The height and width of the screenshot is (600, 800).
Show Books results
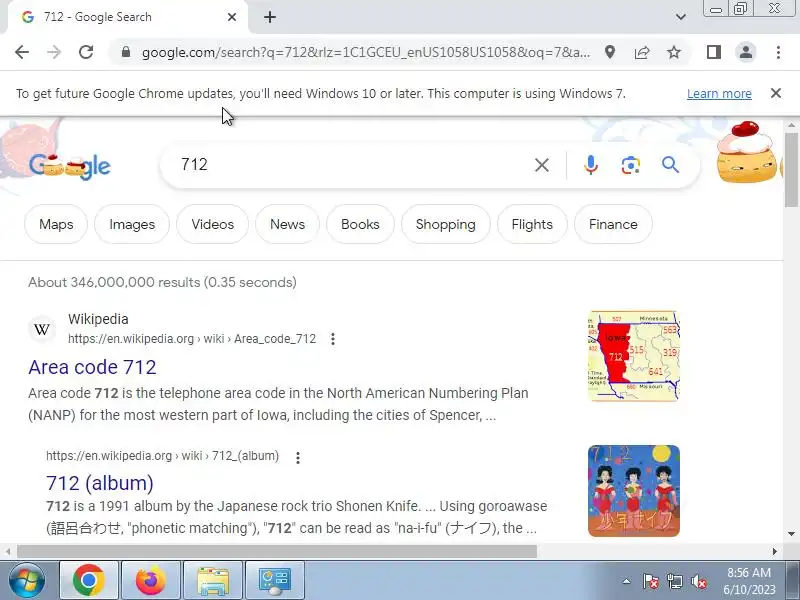[x=360, y=224]
